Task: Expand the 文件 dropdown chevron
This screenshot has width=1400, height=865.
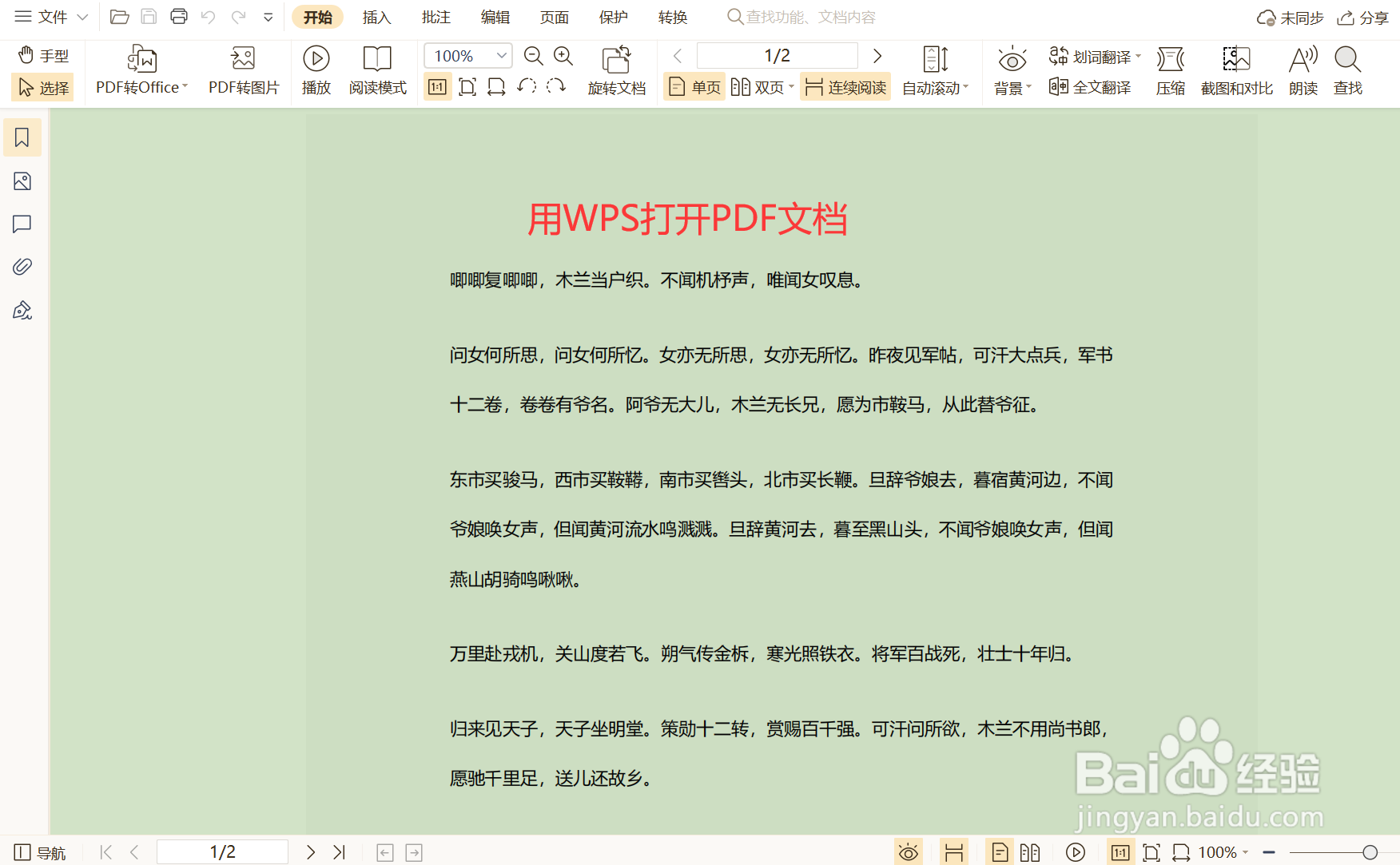Action: click(82, 17)
